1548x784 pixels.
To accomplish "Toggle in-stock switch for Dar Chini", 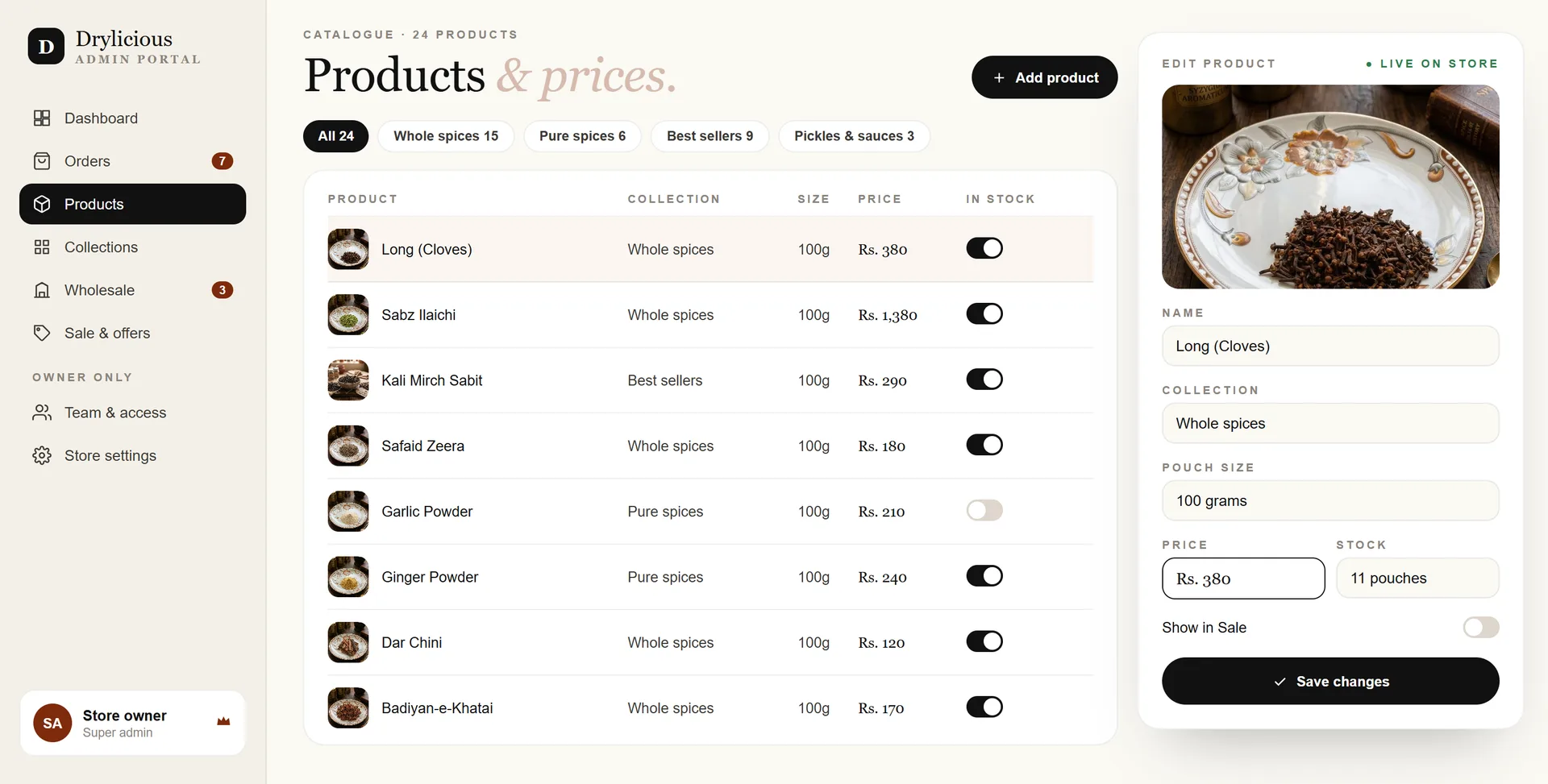I will pyautogui.click(x=984, y=641).
